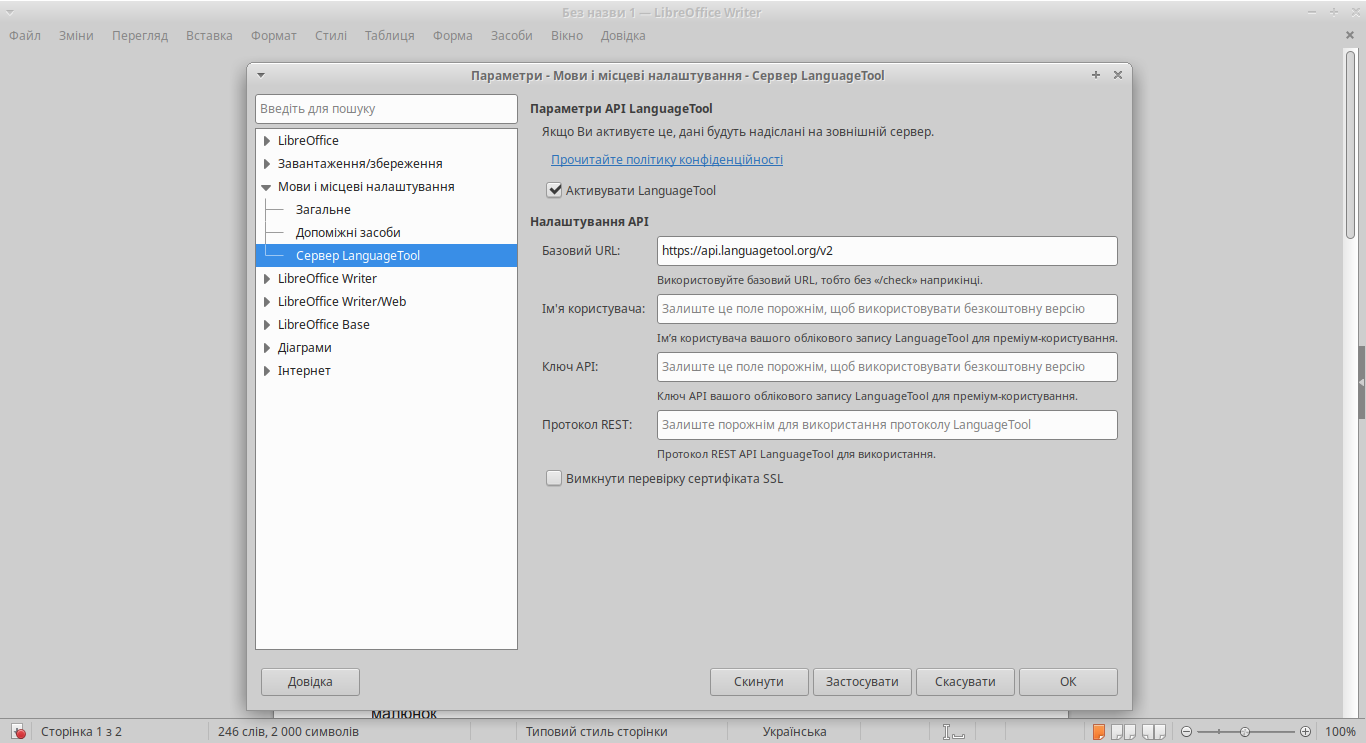Collapse the Мови і місцеві налаштування node
This screenshot has height=743, width=1366.
(x=267, y=187)
